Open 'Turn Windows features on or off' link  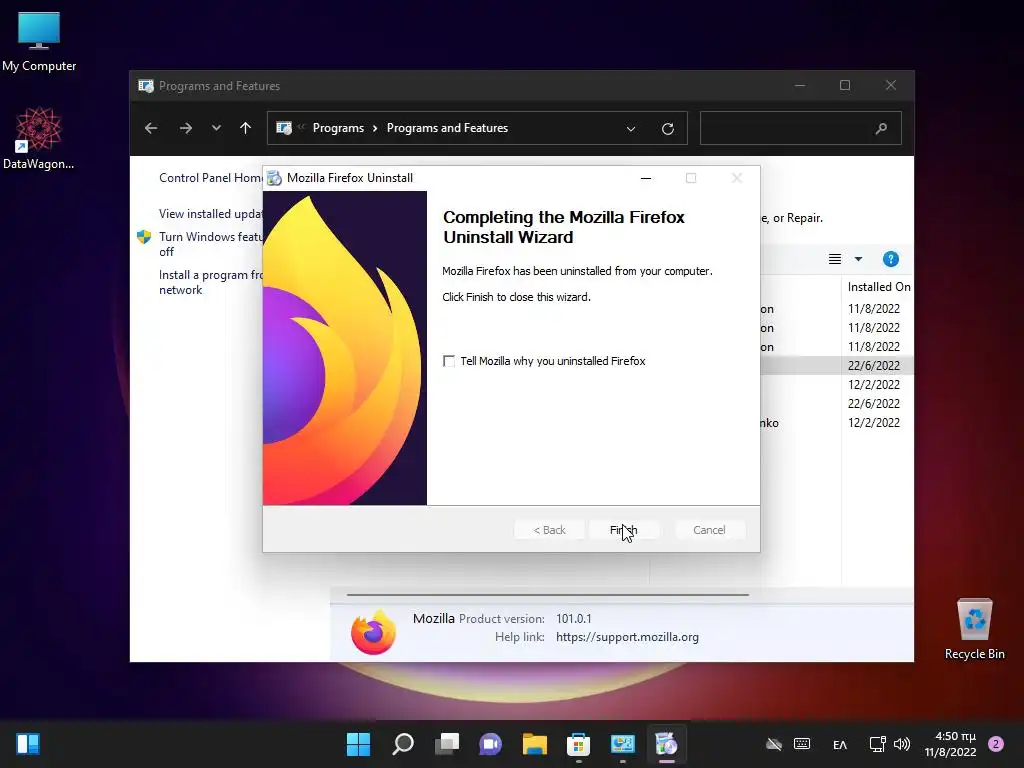(211, 244)
